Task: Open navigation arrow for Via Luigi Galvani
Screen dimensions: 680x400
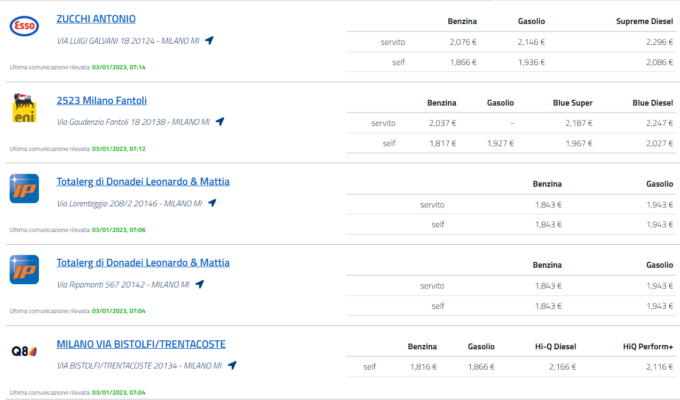Action: [x=209, y=40]
